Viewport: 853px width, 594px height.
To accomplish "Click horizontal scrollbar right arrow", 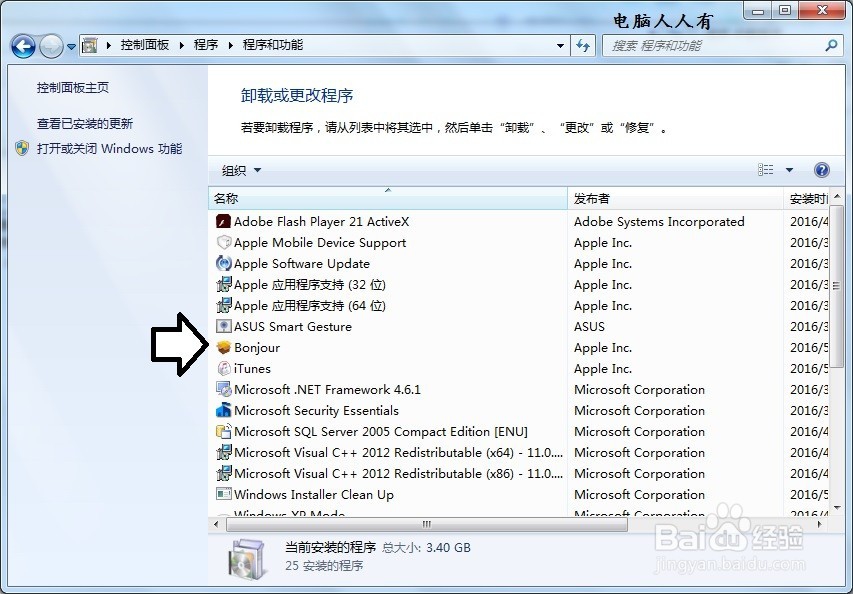I will [x=819, y=524].
